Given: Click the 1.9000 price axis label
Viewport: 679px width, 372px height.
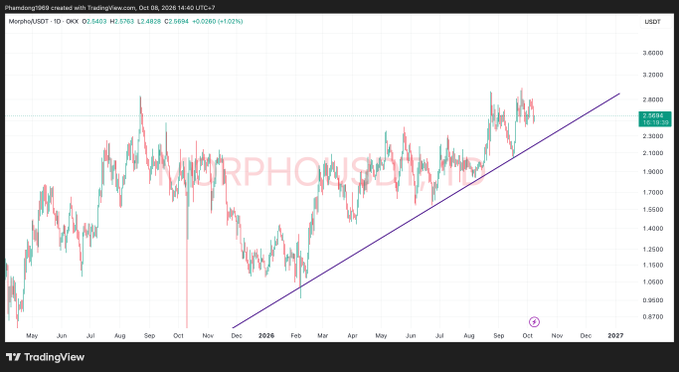Looking at the screenshot, I should [653, 171].
